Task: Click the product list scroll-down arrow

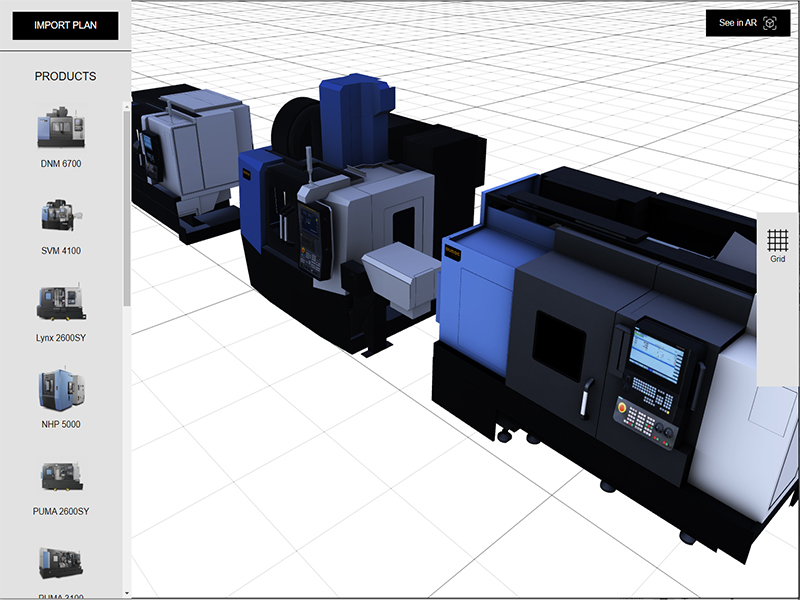Action: coord(127,593)
